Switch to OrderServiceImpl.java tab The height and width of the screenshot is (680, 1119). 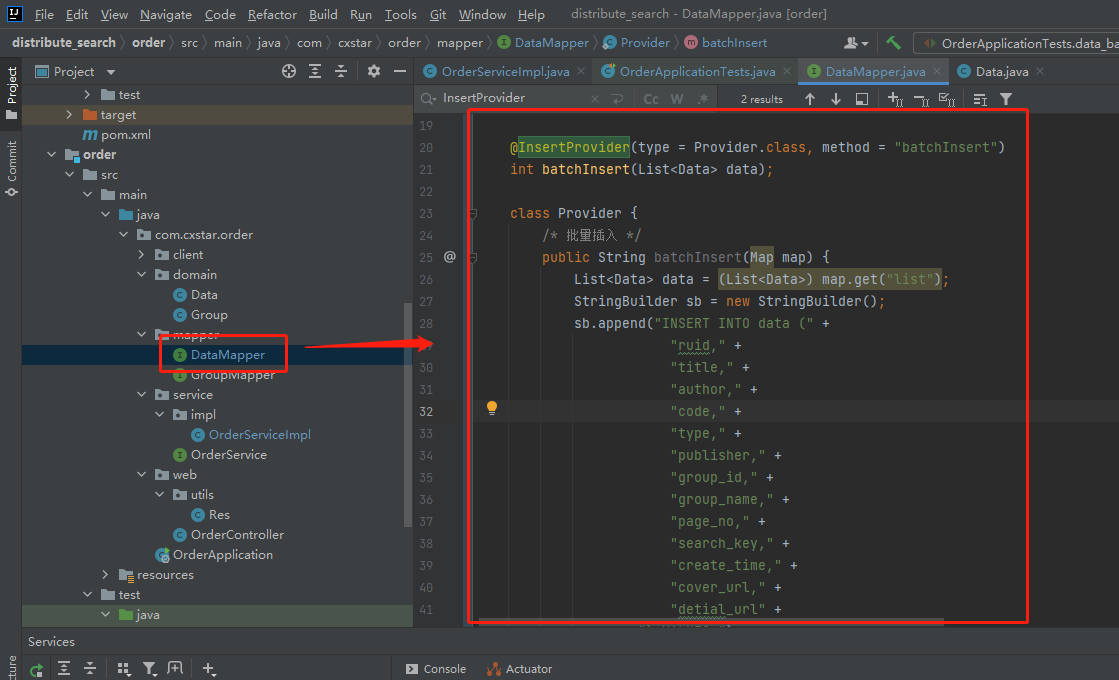tap(505, 71)
